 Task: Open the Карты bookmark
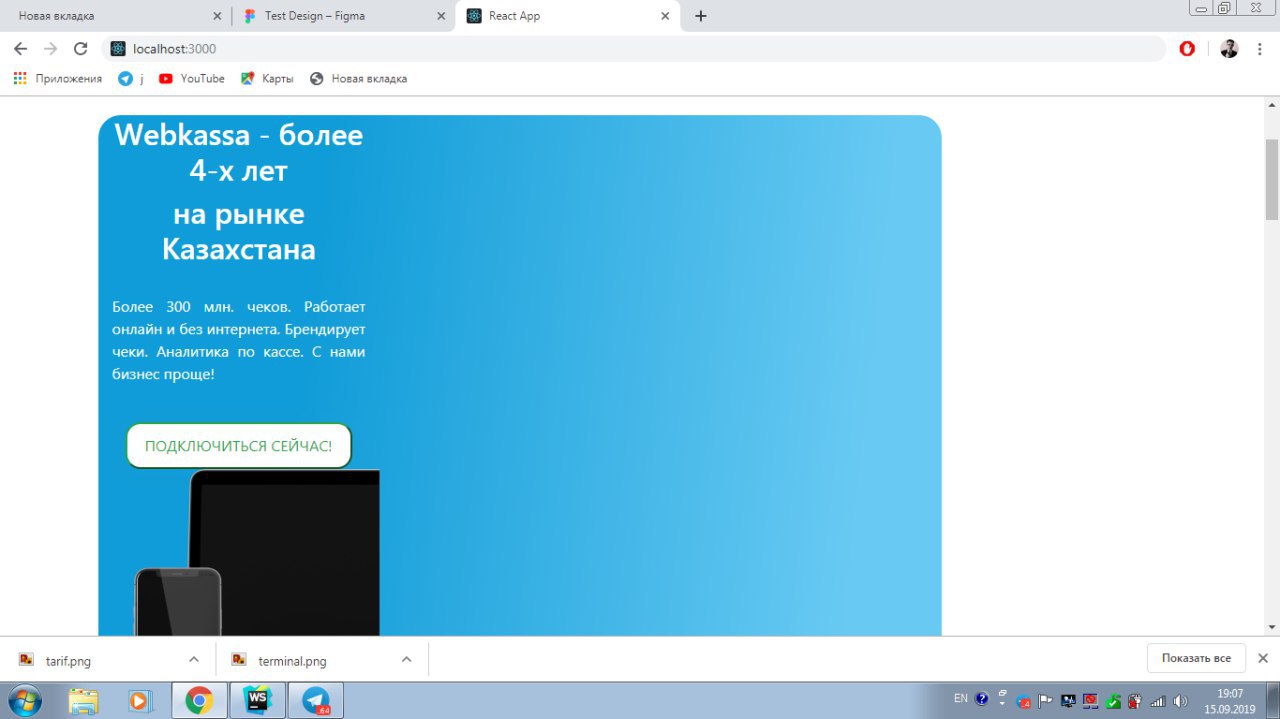(x=267, y=78)
